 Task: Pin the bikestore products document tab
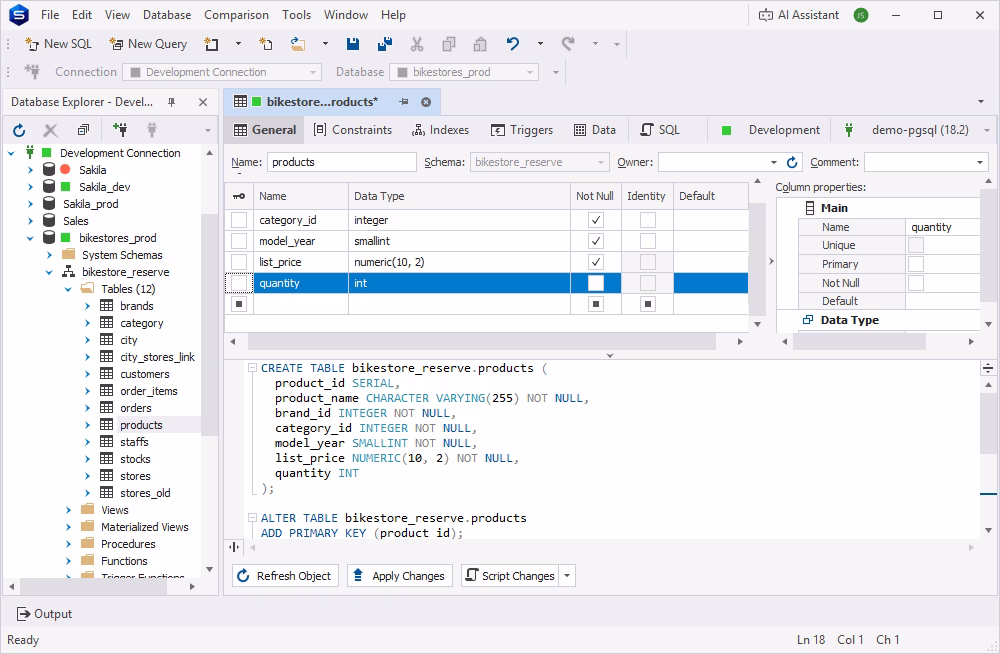tap(404, 102)
